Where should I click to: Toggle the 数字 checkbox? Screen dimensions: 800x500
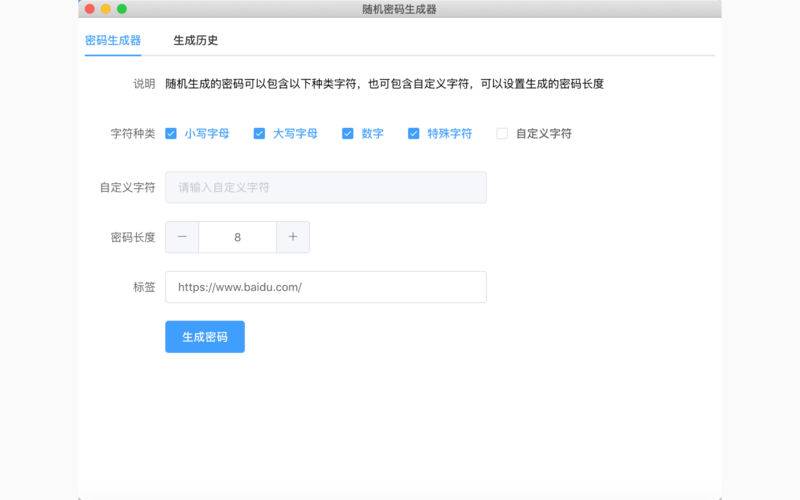pyautogui.click(x=347, y=134)
